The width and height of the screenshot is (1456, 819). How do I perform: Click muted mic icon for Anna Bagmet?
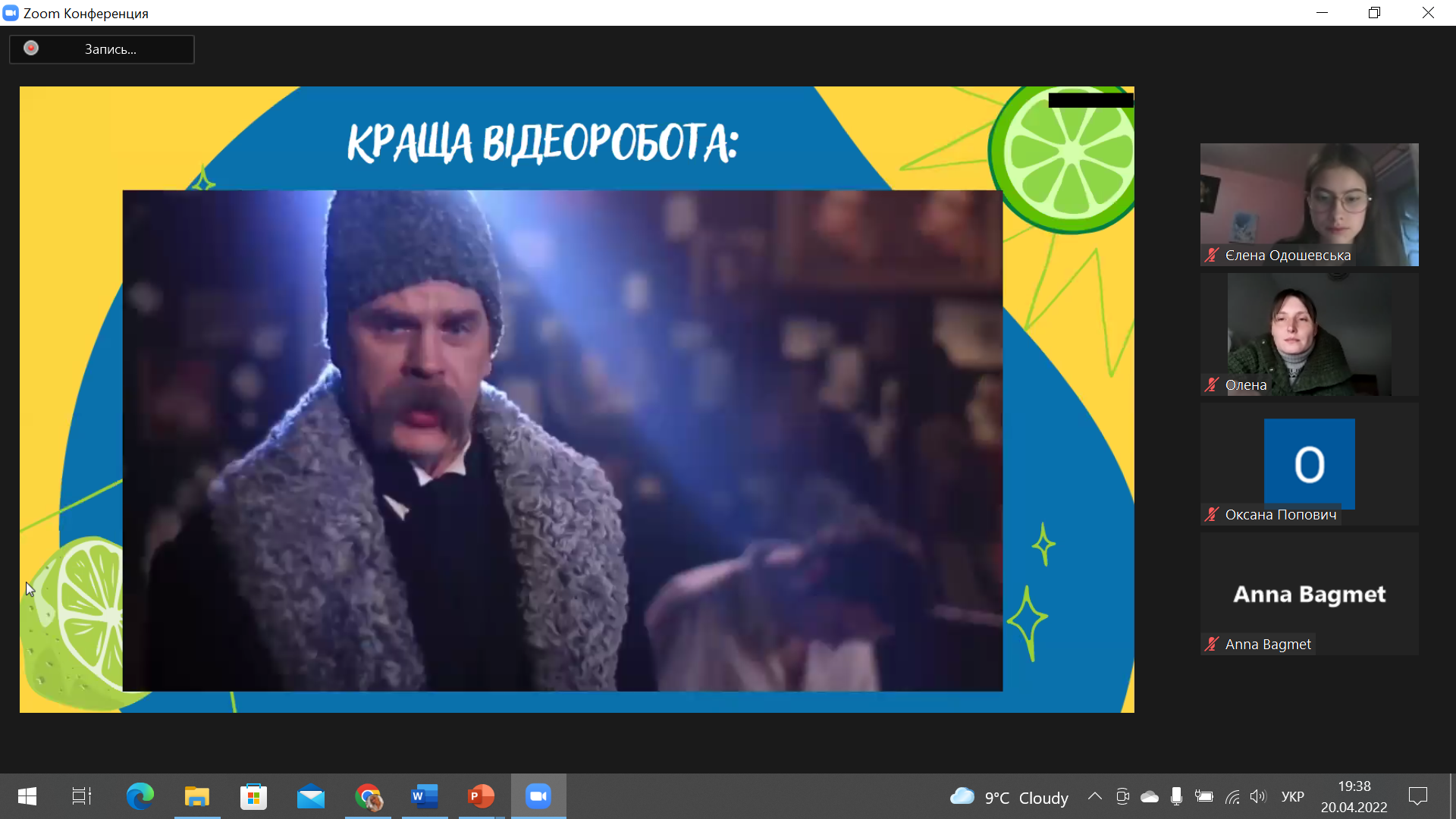[1212, 645]
